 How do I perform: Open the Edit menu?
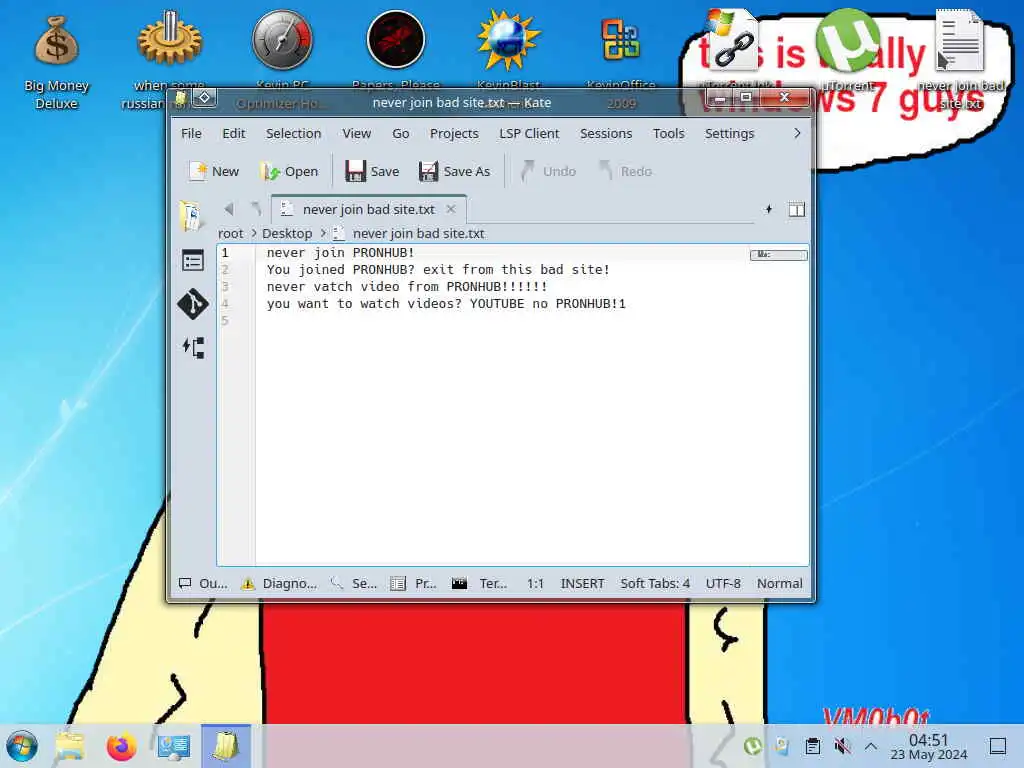coord(234,133)
